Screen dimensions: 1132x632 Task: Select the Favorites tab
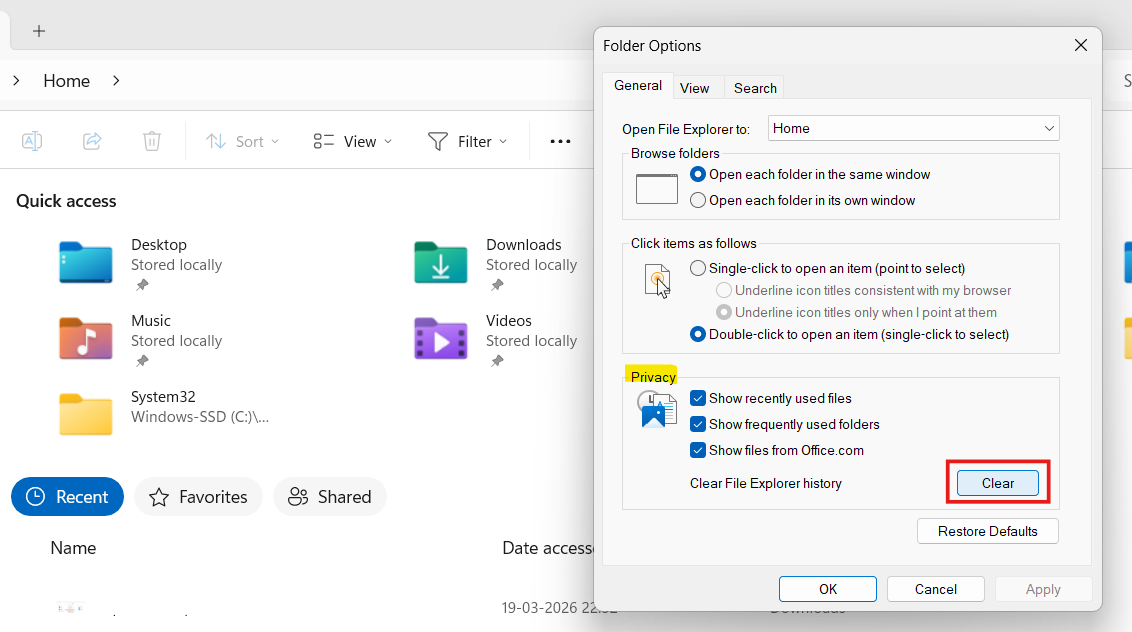coord(198,496)
